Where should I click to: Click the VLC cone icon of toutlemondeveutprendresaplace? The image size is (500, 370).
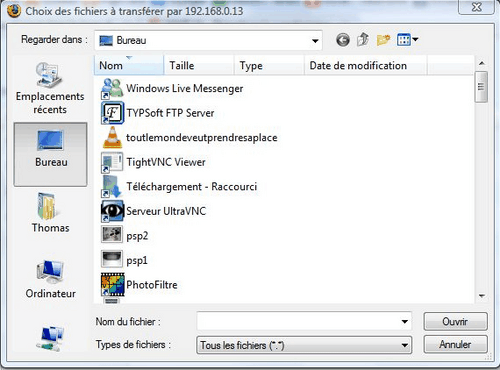point(112,137)
